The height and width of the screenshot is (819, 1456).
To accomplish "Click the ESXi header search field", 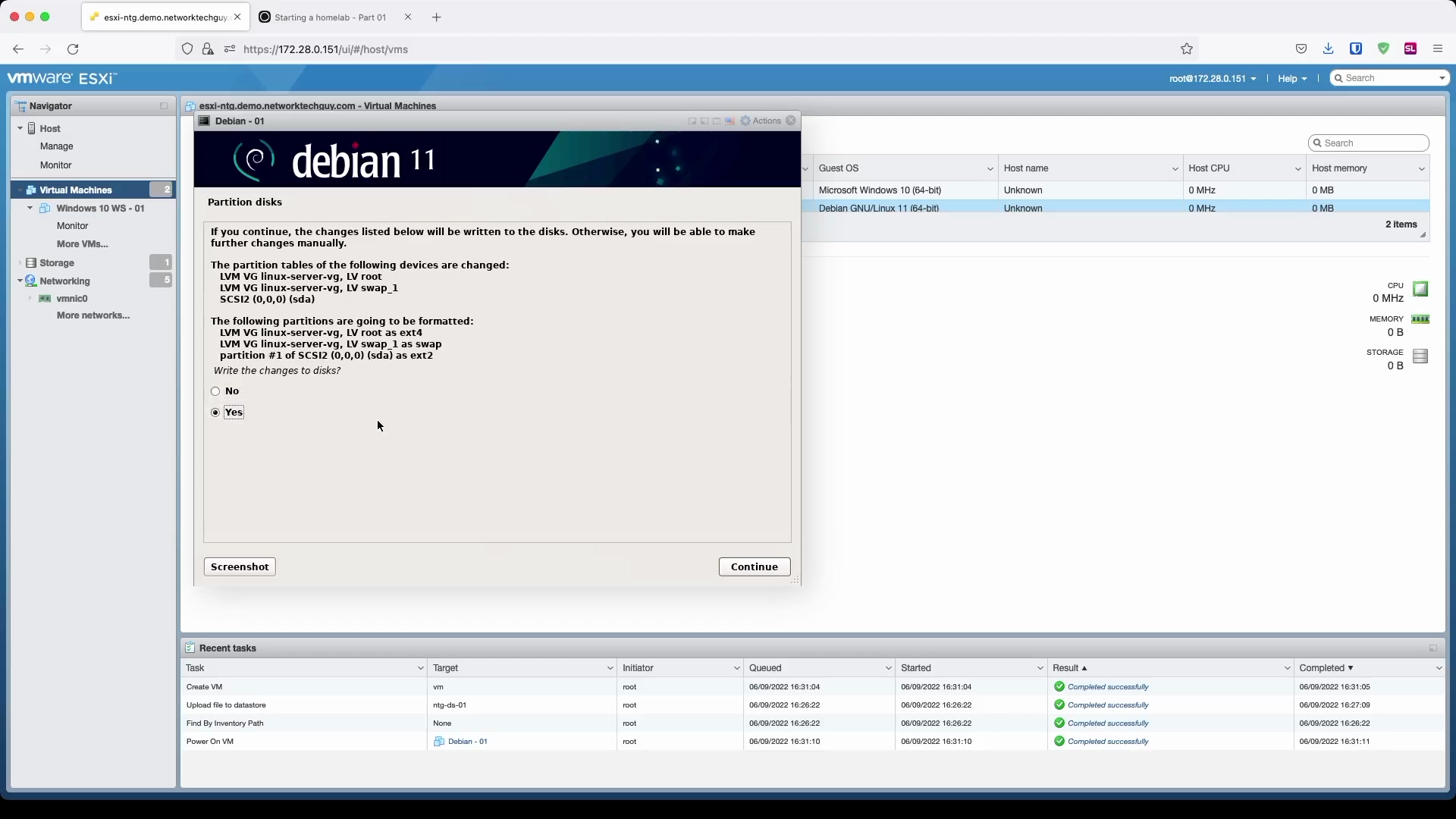I will pos(1390,78).
